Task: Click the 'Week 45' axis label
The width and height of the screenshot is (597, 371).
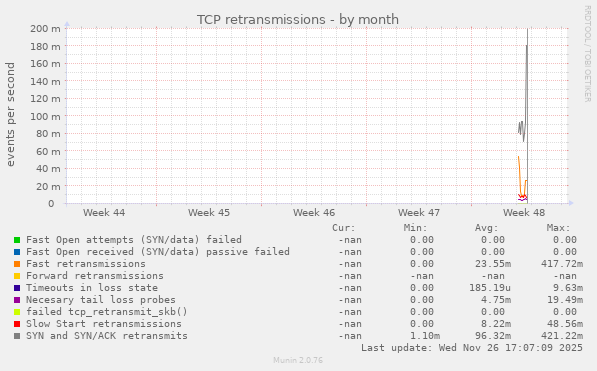Action: (209, 213)
